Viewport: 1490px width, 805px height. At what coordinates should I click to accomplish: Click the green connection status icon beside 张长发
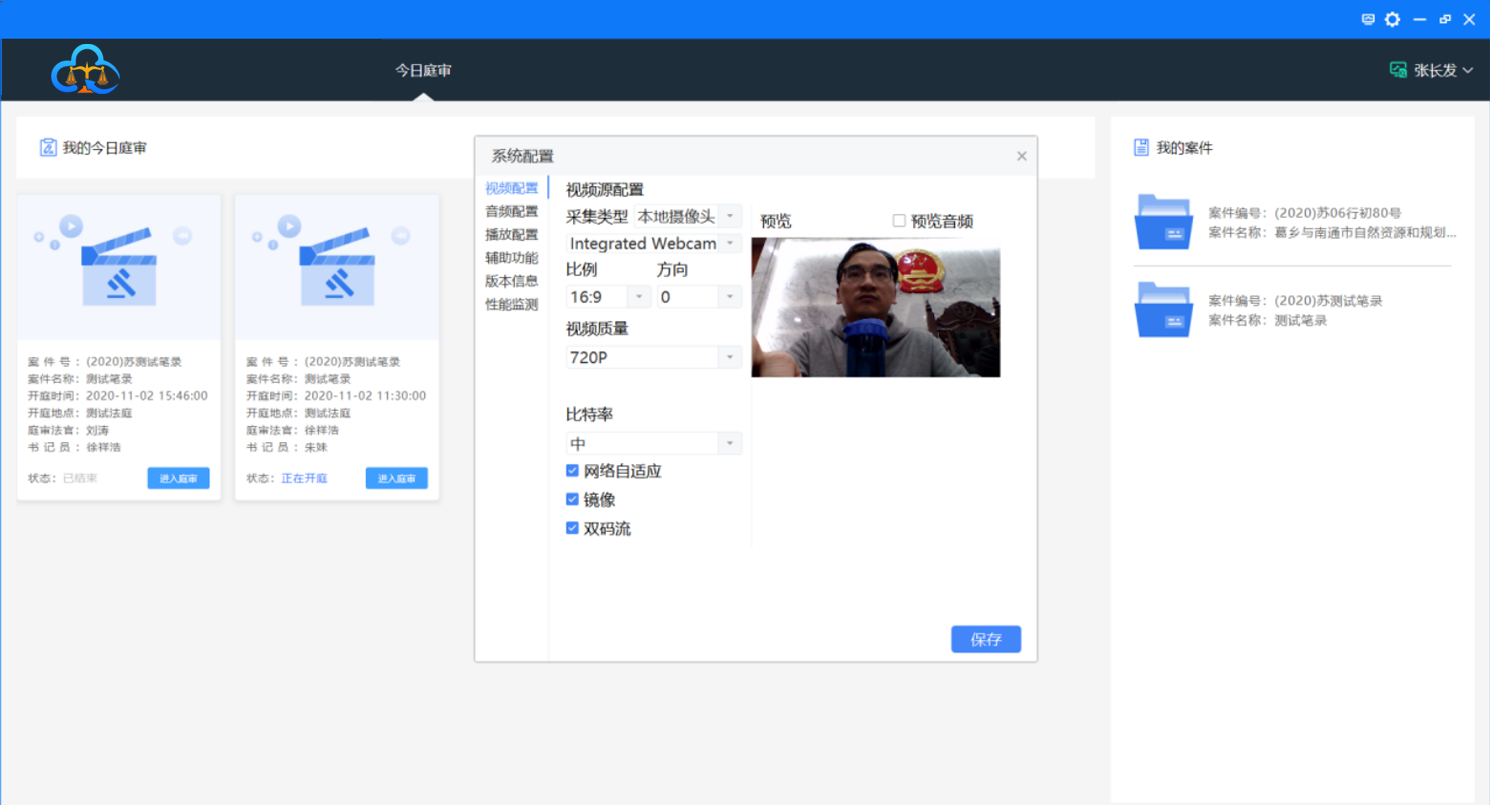(x=1398, y=70)
